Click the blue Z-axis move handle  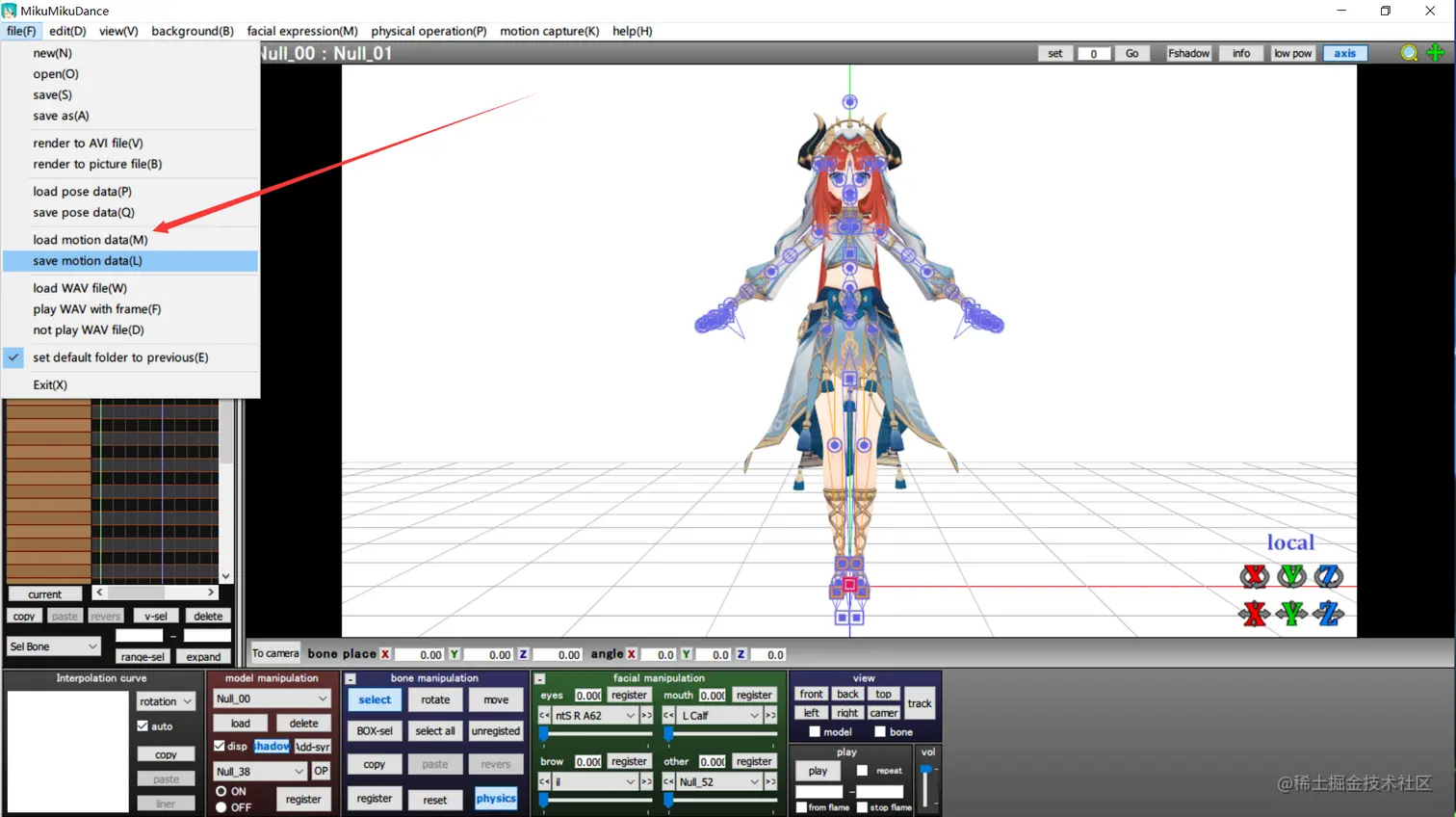pyautogui.click(x=1329, y=613)
